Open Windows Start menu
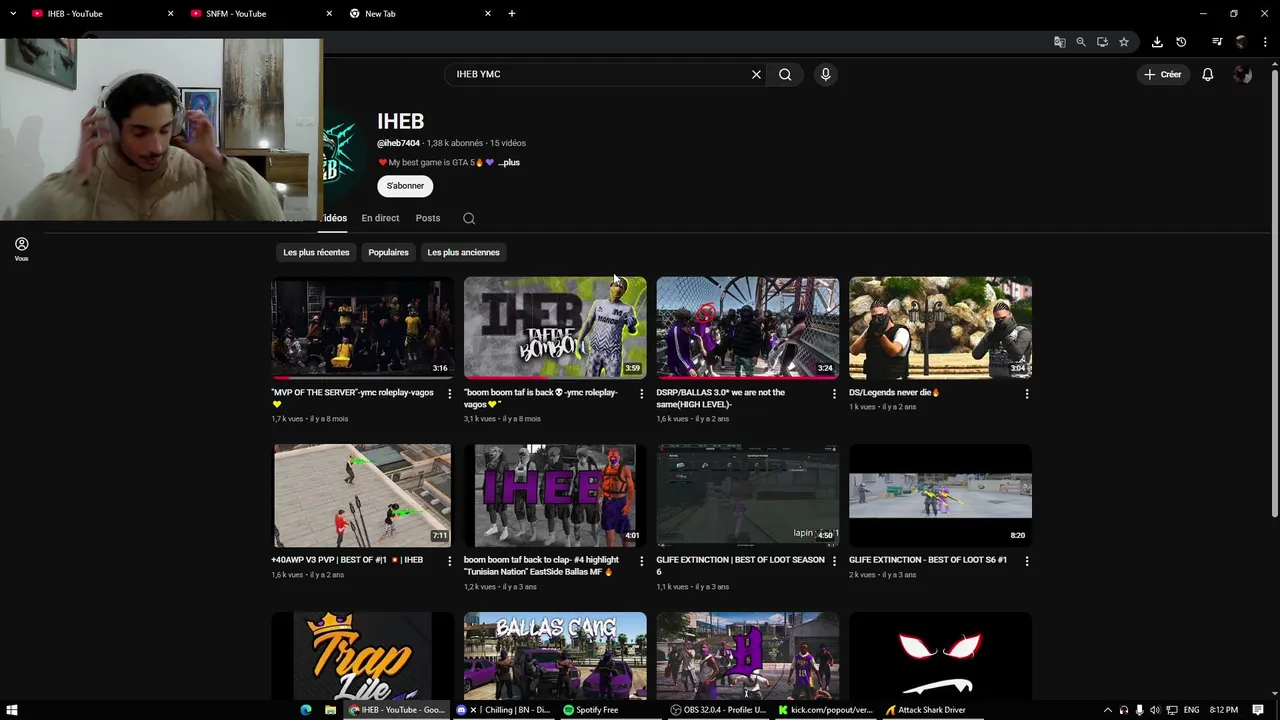The height and width of the screenshot is (720, 1280). [12, 710]
